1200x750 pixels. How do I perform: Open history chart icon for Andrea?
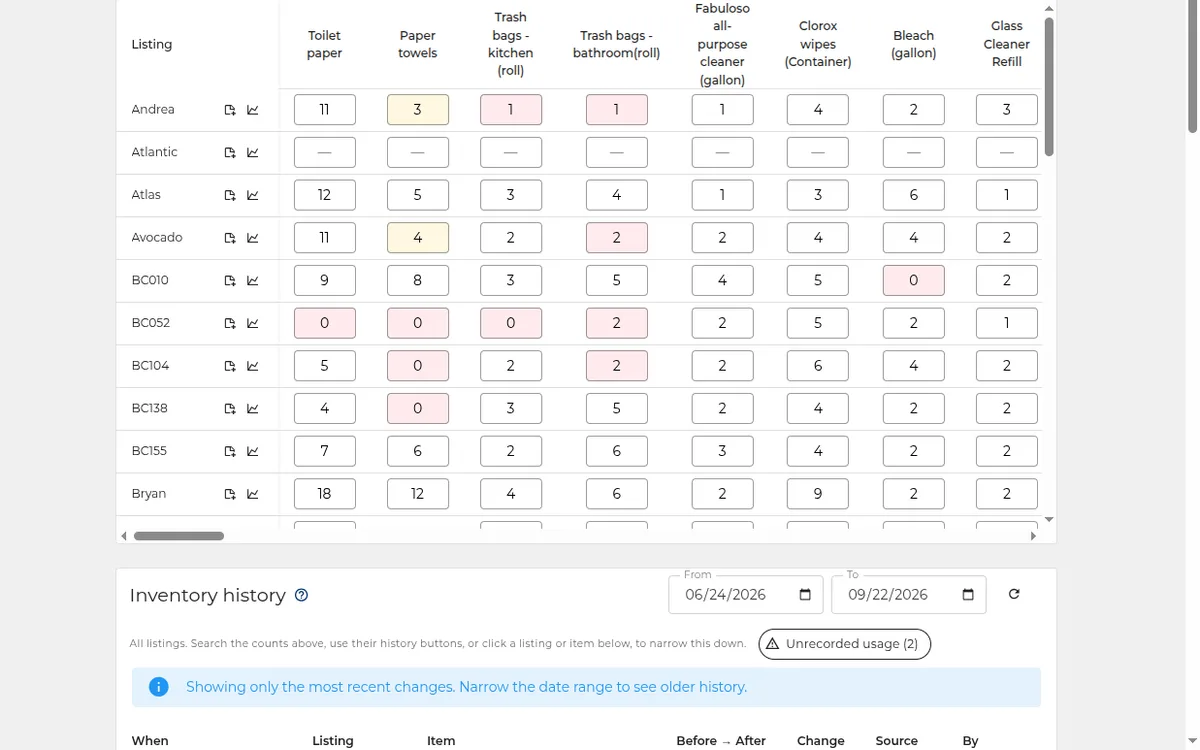pyautogui.click(x=252, y=110)
